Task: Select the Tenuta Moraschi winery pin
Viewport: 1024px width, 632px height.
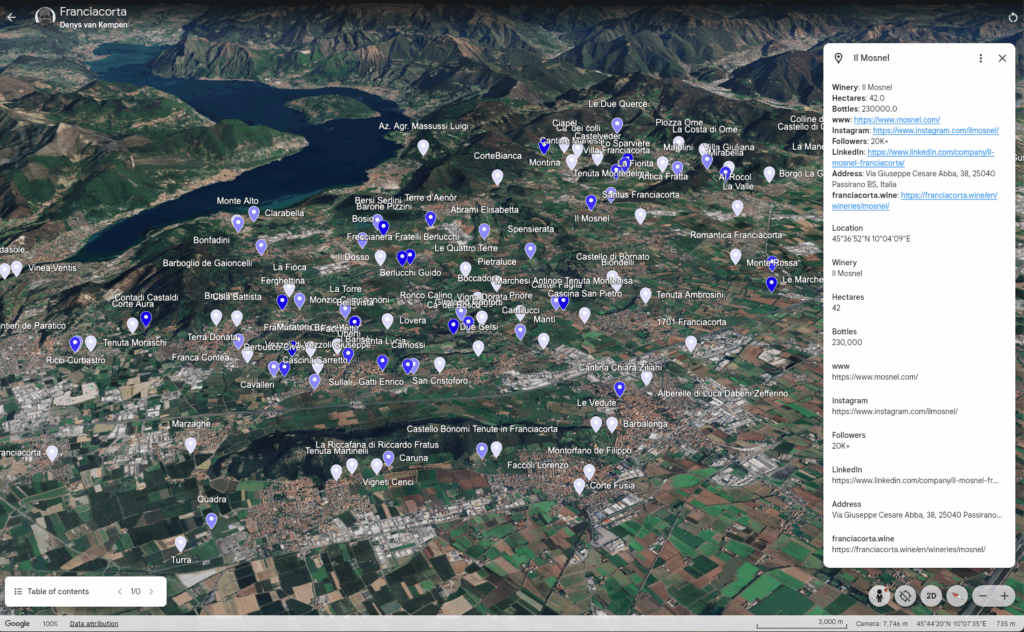Action: pyautogui.click(x=91, y=343)
